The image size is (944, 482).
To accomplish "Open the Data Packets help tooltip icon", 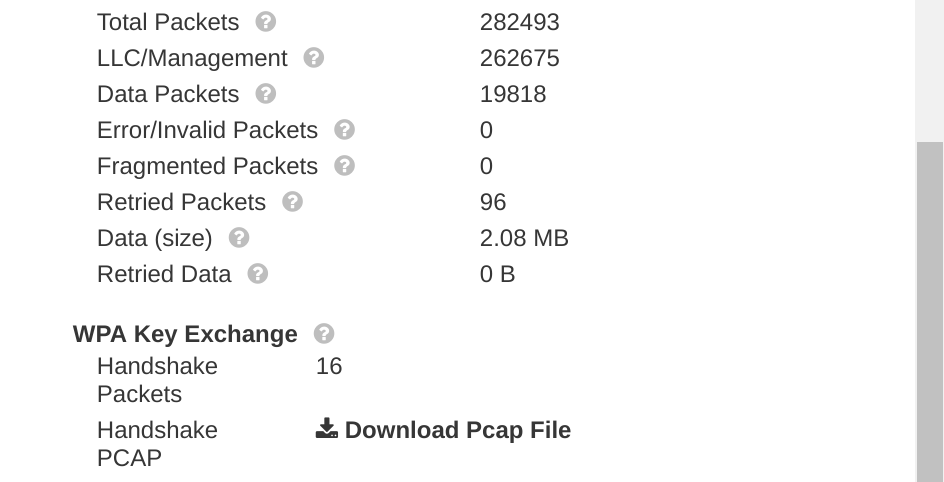I will tap(266, 94).
